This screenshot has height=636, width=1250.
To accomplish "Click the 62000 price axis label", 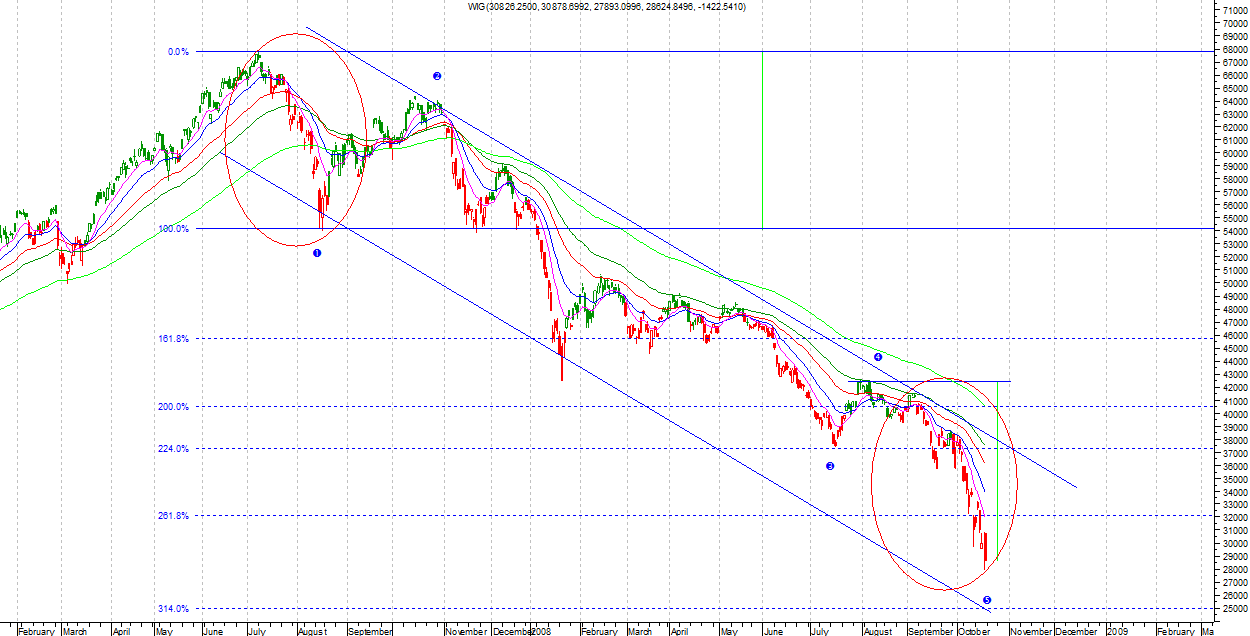I will pos(1233,127).
